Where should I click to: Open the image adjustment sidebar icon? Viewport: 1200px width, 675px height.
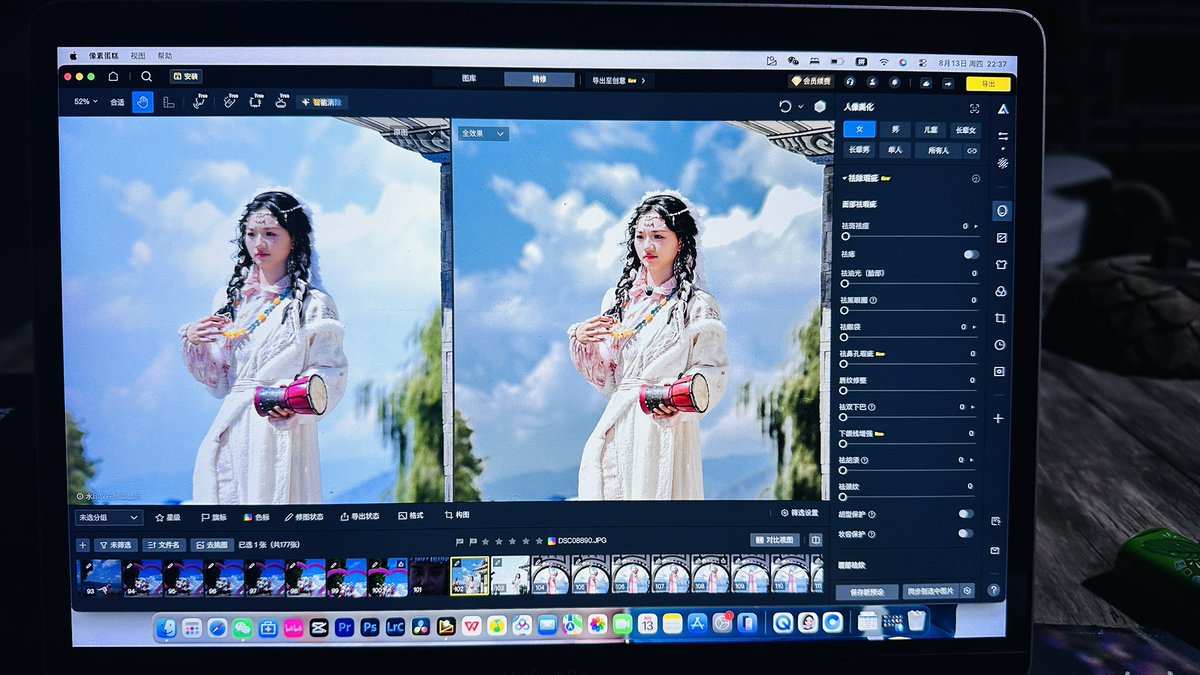pyautogui.click(x=1002, y=238)
